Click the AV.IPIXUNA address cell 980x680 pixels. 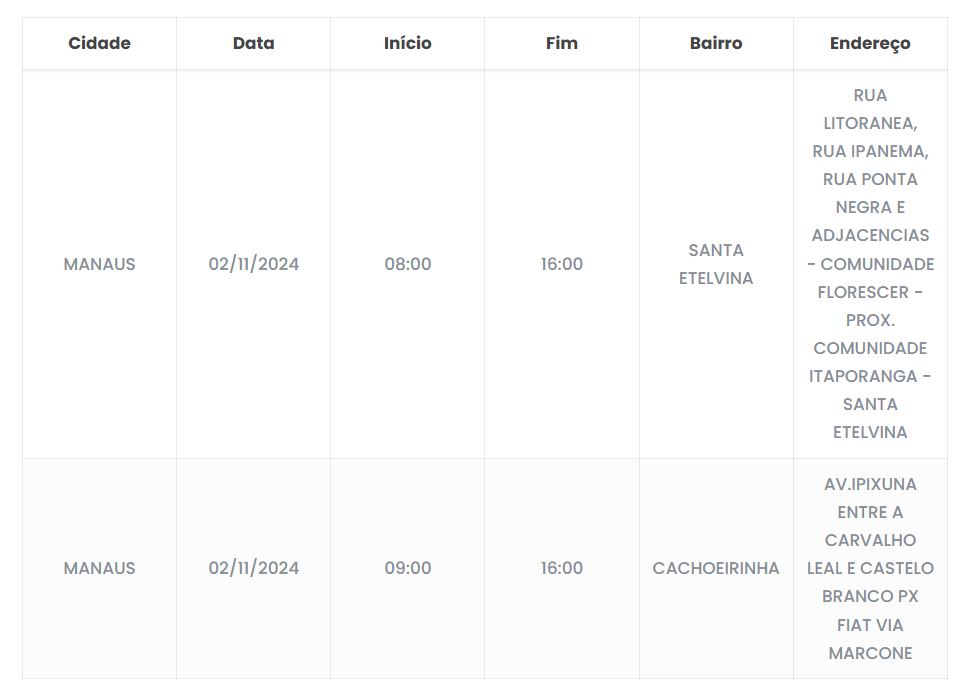[870, 484]
